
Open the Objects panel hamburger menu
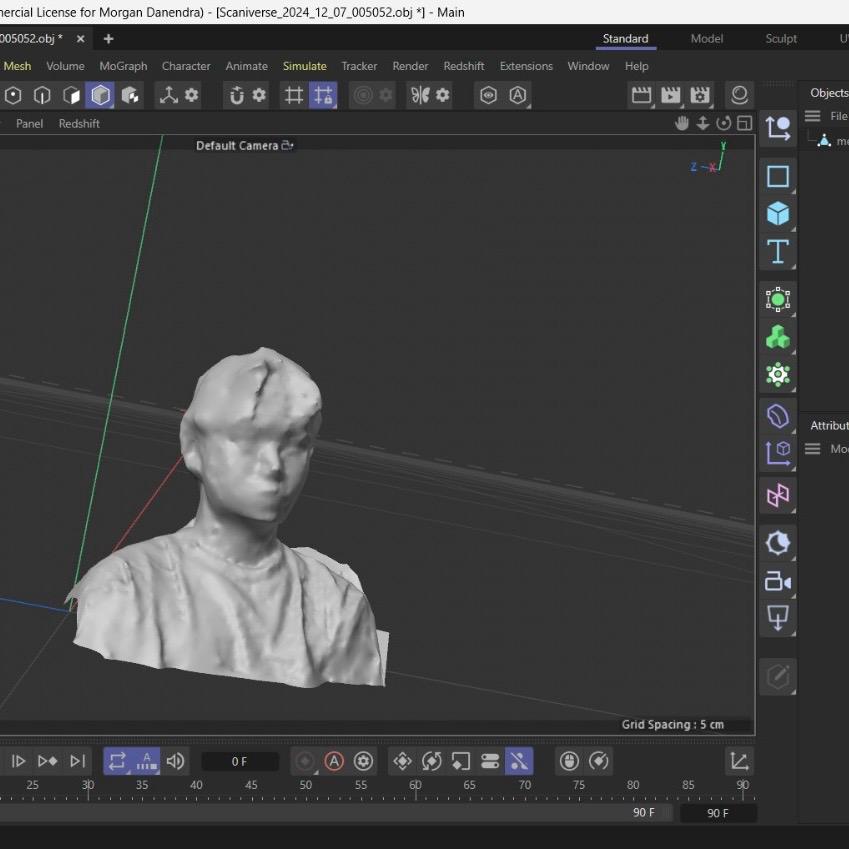pos(815,115)
